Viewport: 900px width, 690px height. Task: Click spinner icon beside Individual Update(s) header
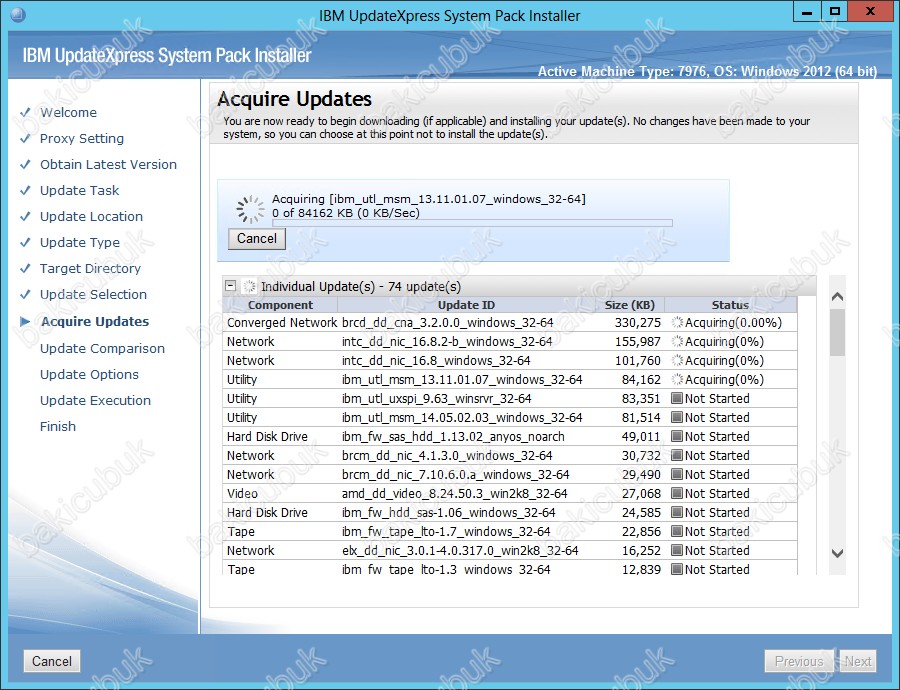pos(249,286)
